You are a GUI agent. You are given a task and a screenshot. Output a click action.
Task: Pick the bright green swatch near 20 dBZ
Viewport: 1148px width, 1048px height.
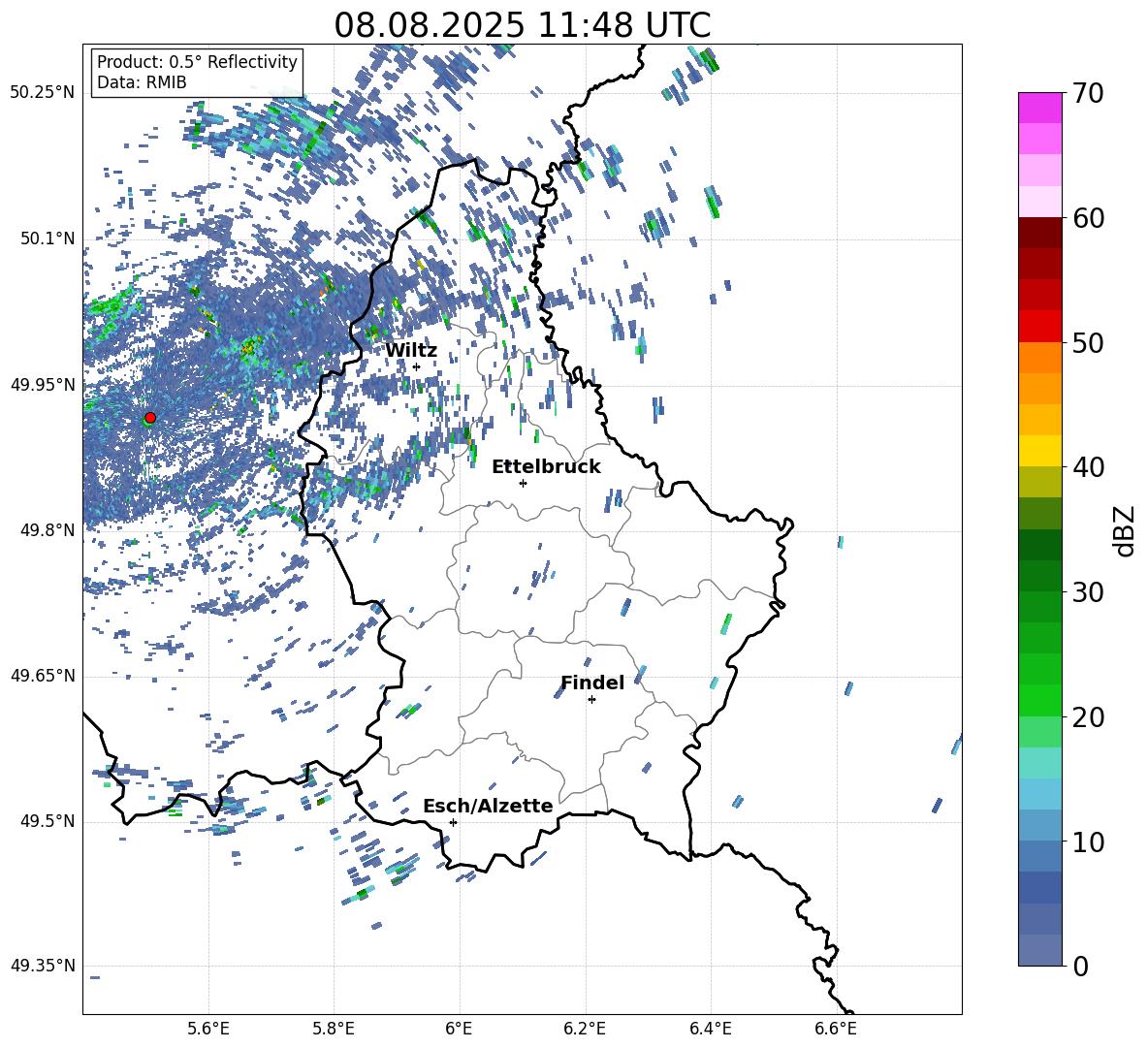coord(1040,700)
